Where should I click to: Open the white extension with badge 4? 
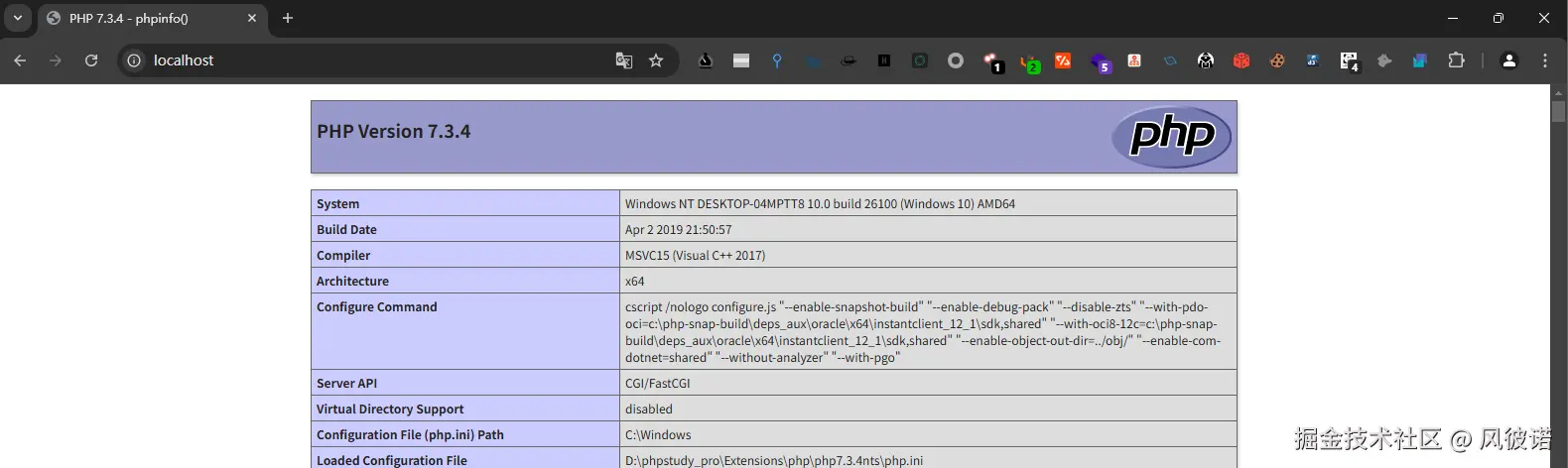tap(1349, 62)
